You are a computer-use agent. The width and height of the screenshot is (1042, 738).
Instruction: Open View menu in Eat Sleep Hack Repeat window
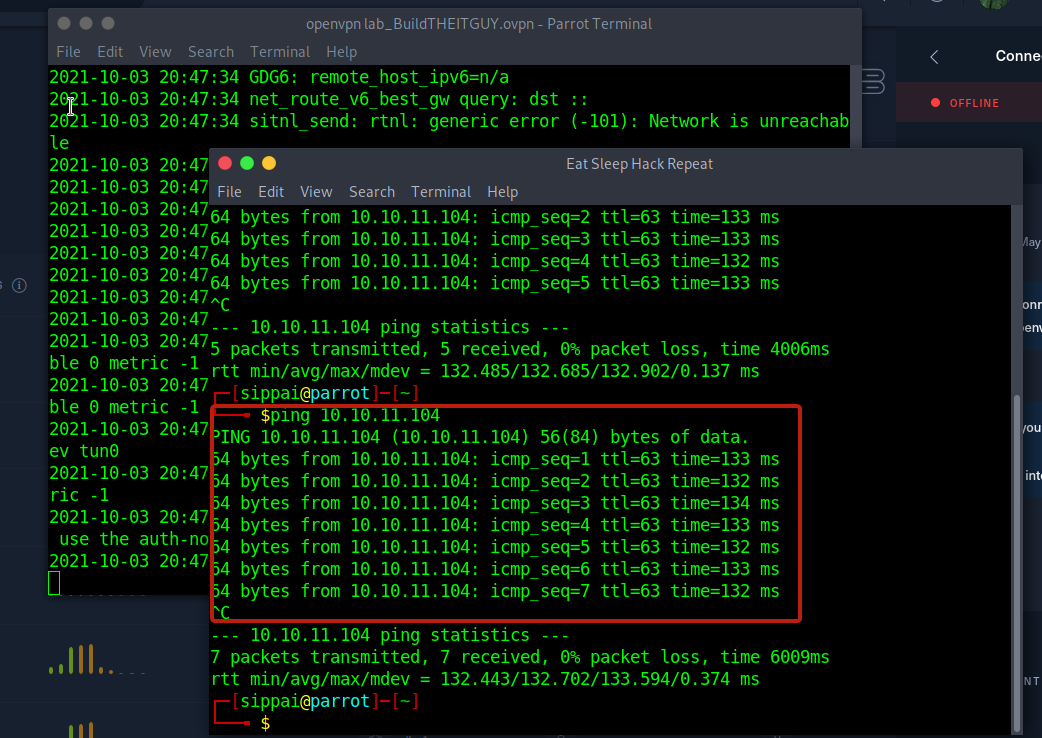point(316,192)
